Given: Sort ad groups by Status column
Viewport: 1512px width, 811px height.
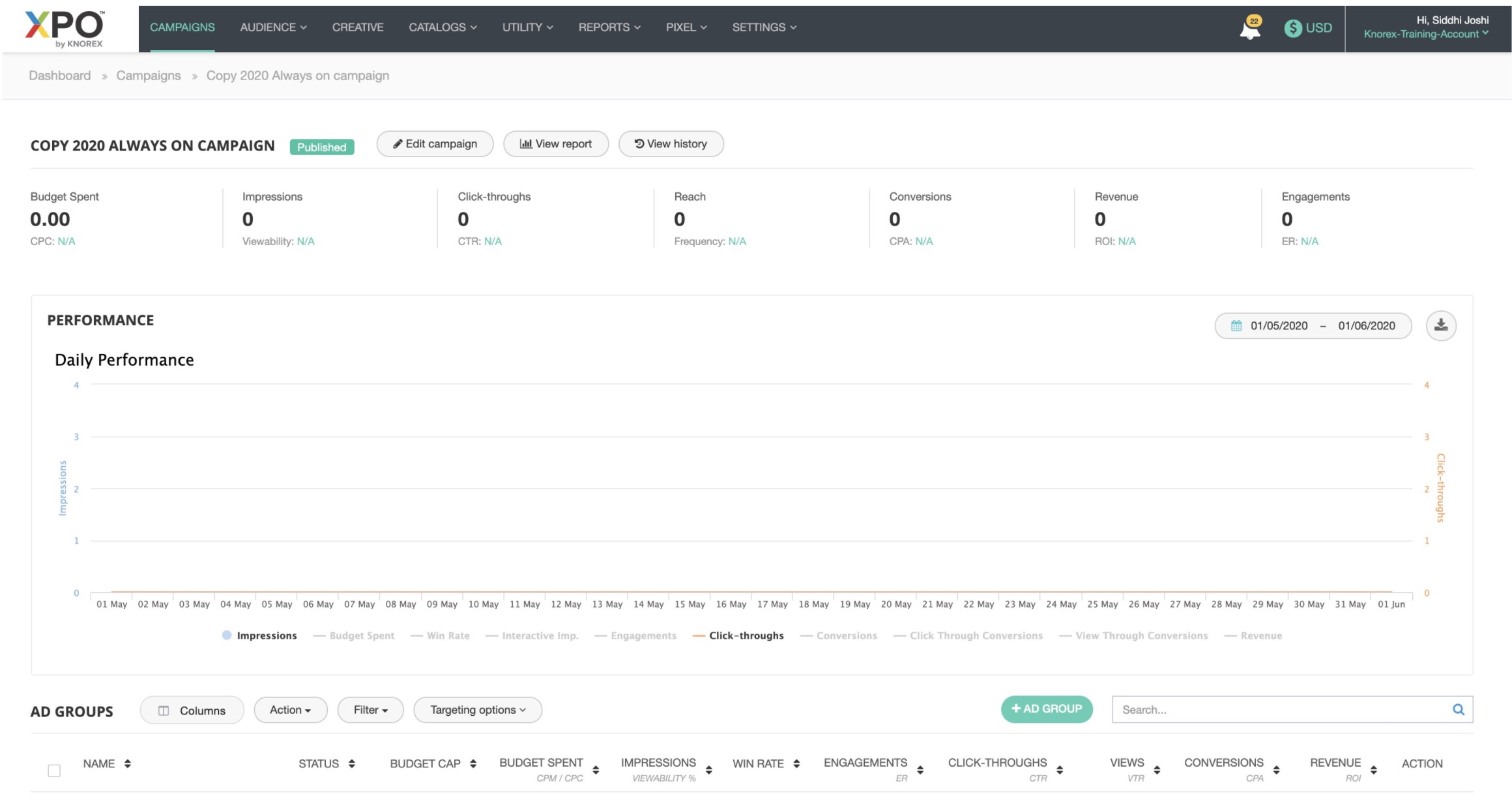Looking at the screenshot, I should [351, 763].
